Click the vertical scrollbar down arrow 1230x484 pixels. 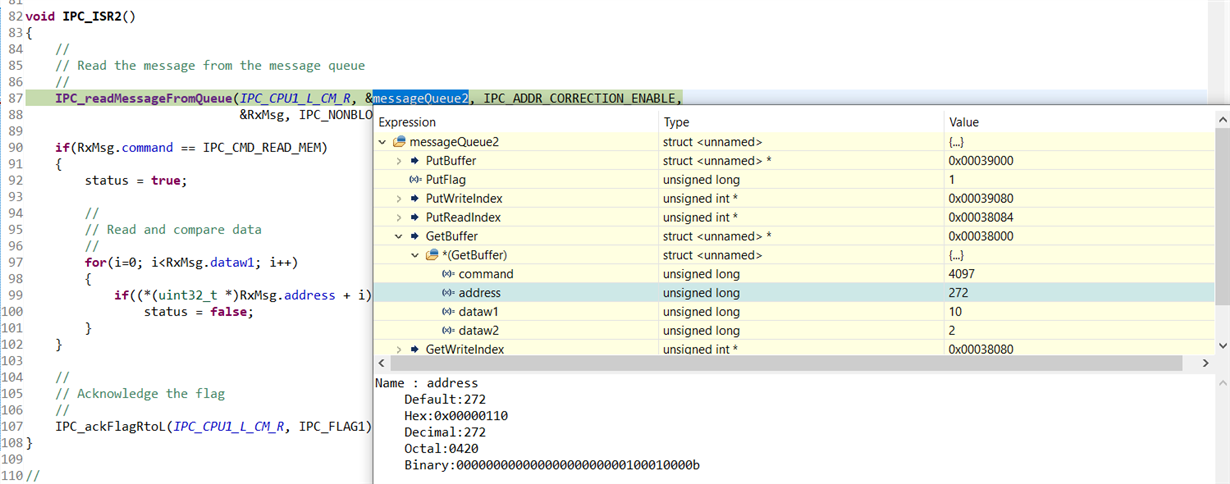coord(1223,345)
